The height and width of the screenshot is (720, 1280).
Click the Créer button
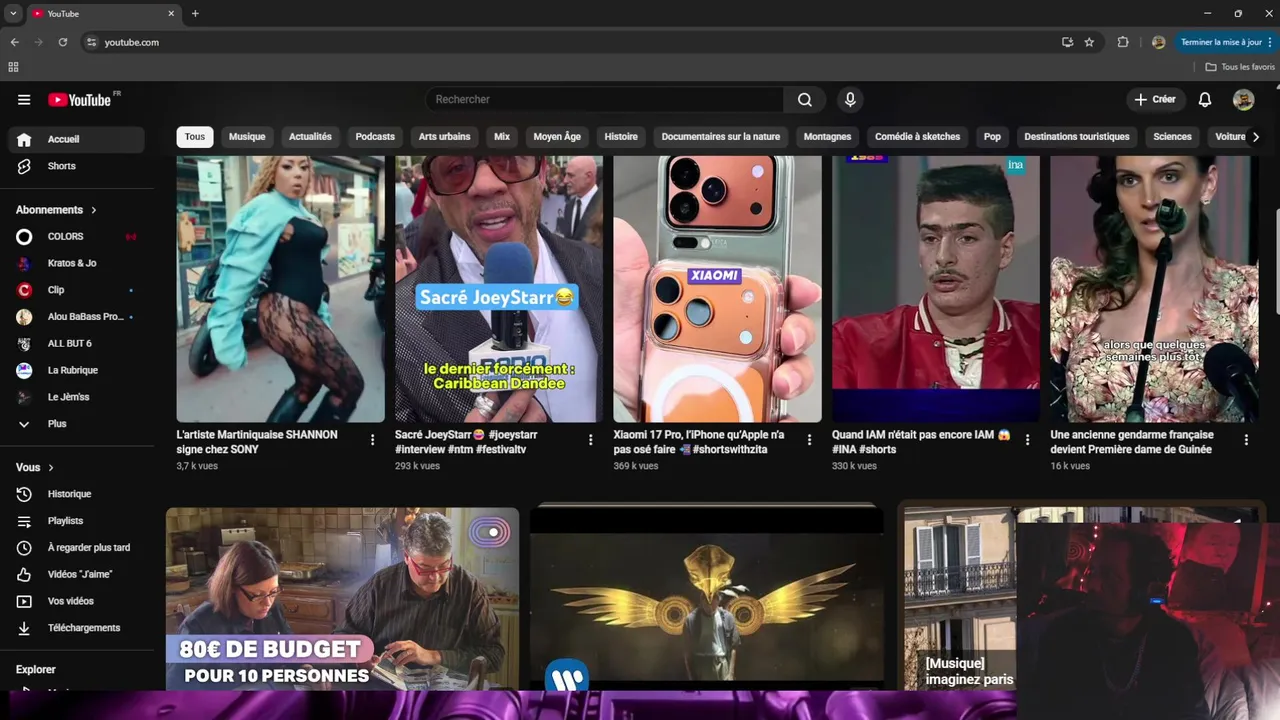tap(1154, 100)
